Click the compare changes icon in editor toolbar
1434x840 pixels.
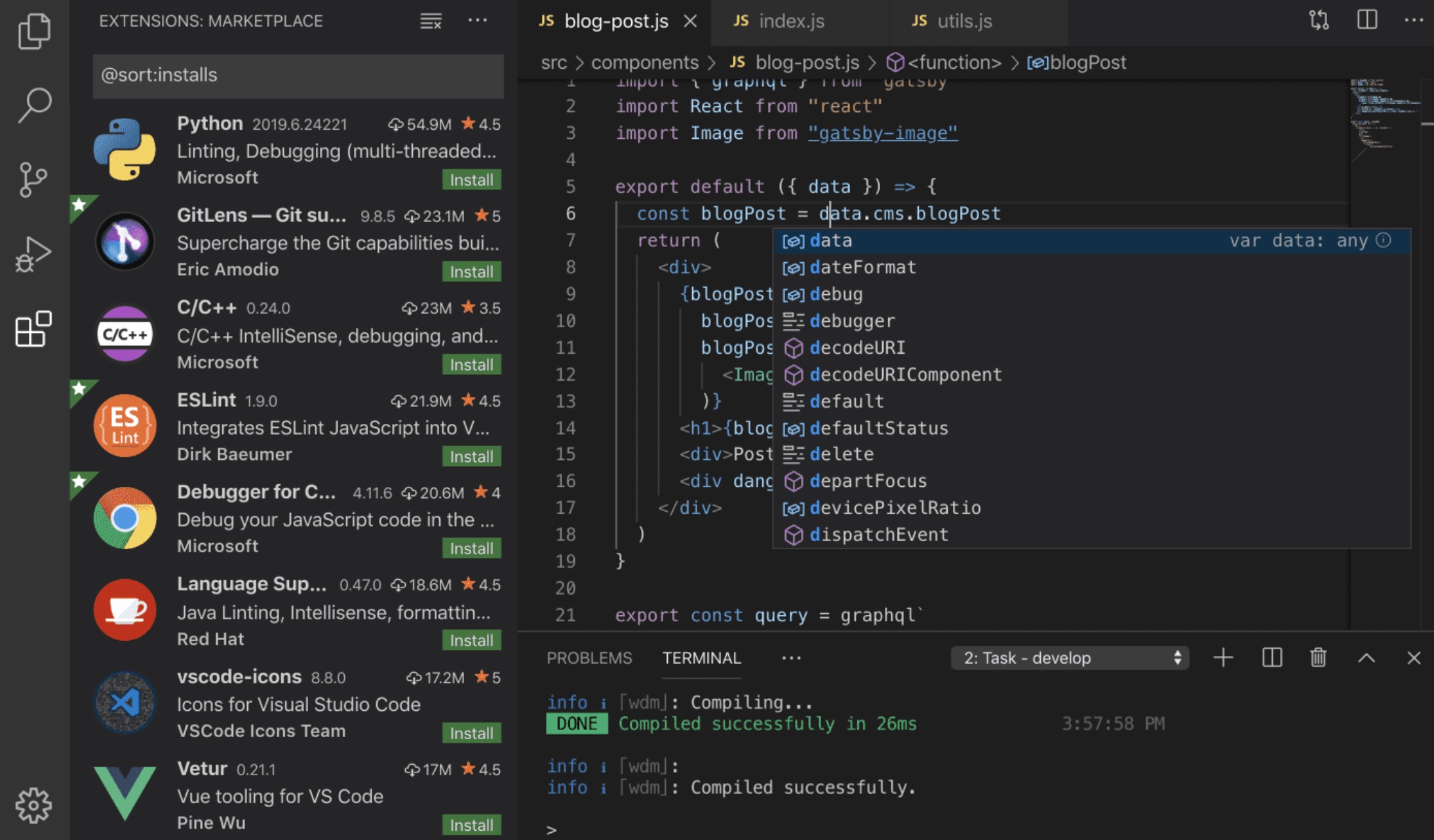click(1319, 20)
